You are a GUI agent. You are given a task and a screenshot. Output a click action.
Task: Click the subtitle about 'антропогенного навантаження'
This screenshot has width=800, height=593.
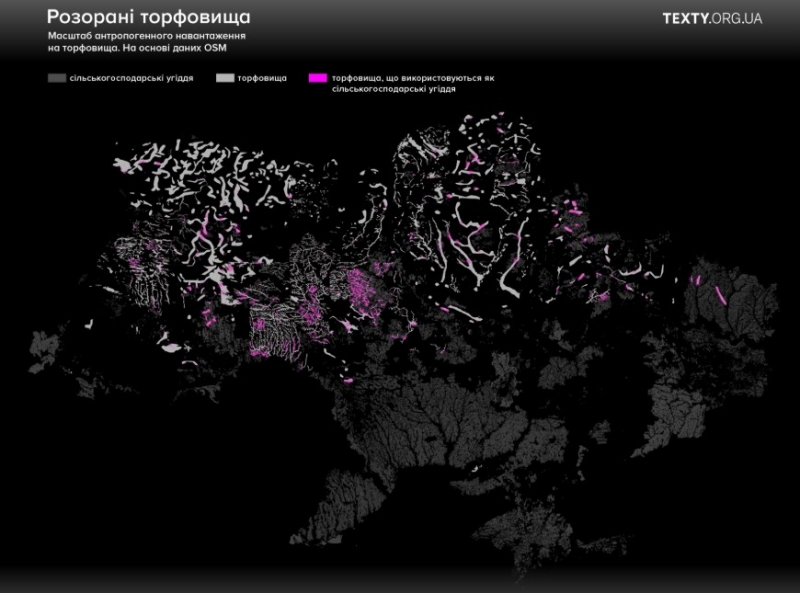145,36
